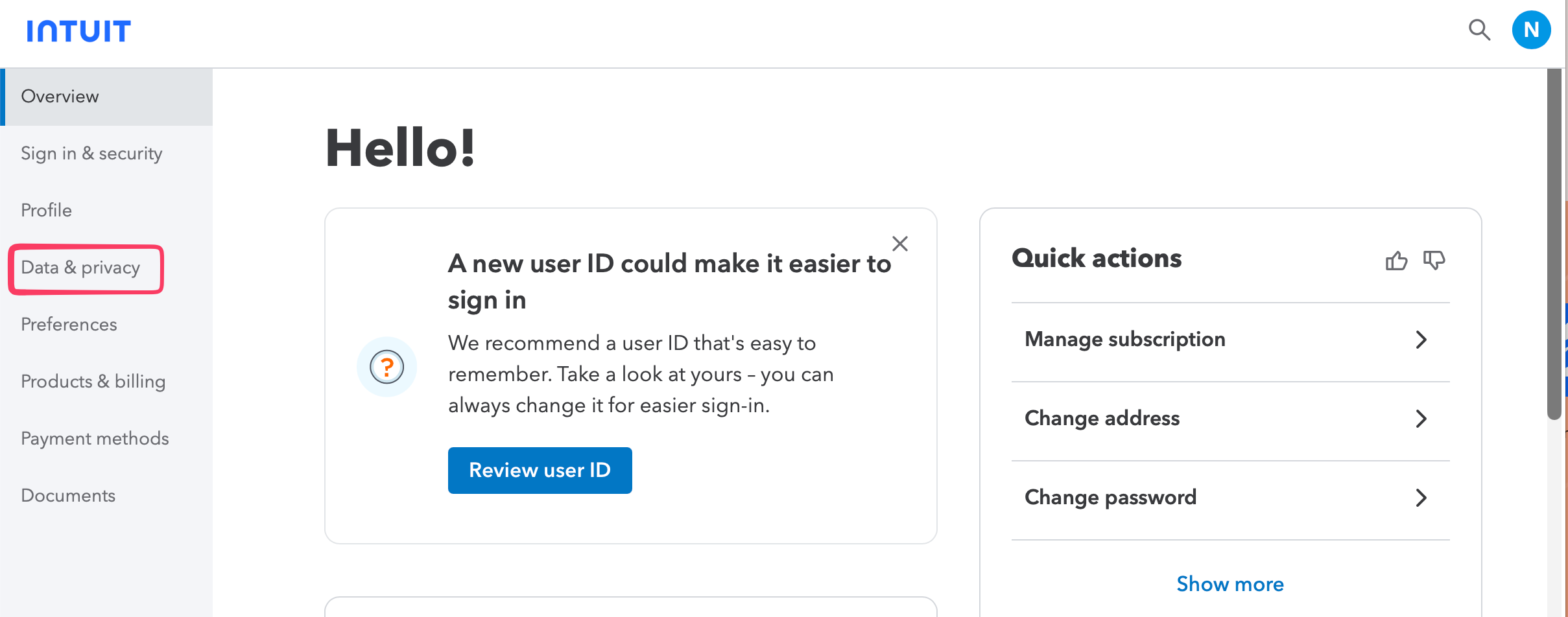Give thumbs up on Quick actions
This screenshot has width=1568, height=617.
pos(1397,261)
